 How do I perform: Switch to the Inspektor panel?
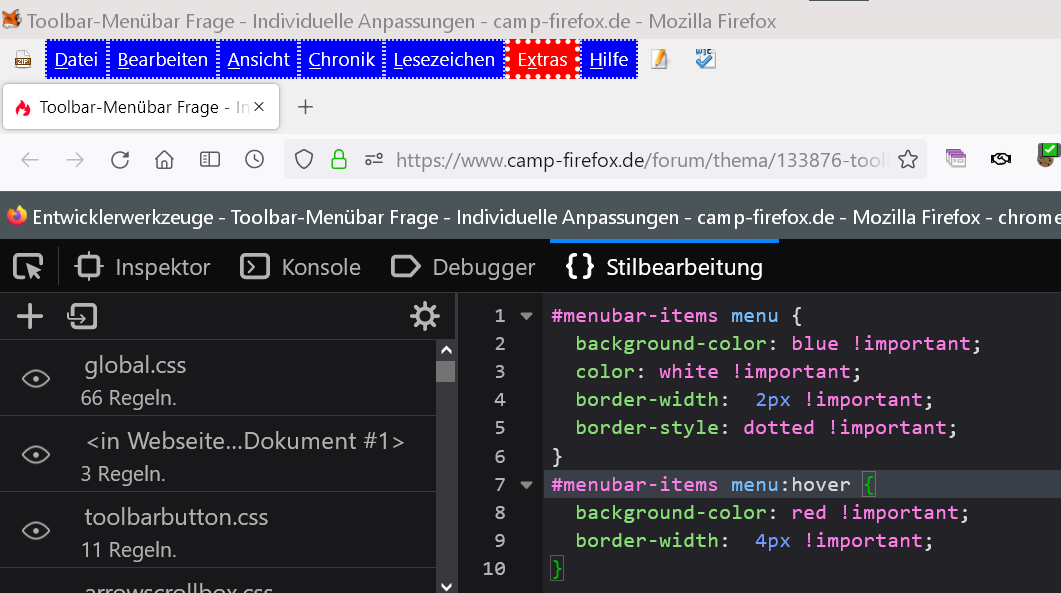(x=142, y=267)
